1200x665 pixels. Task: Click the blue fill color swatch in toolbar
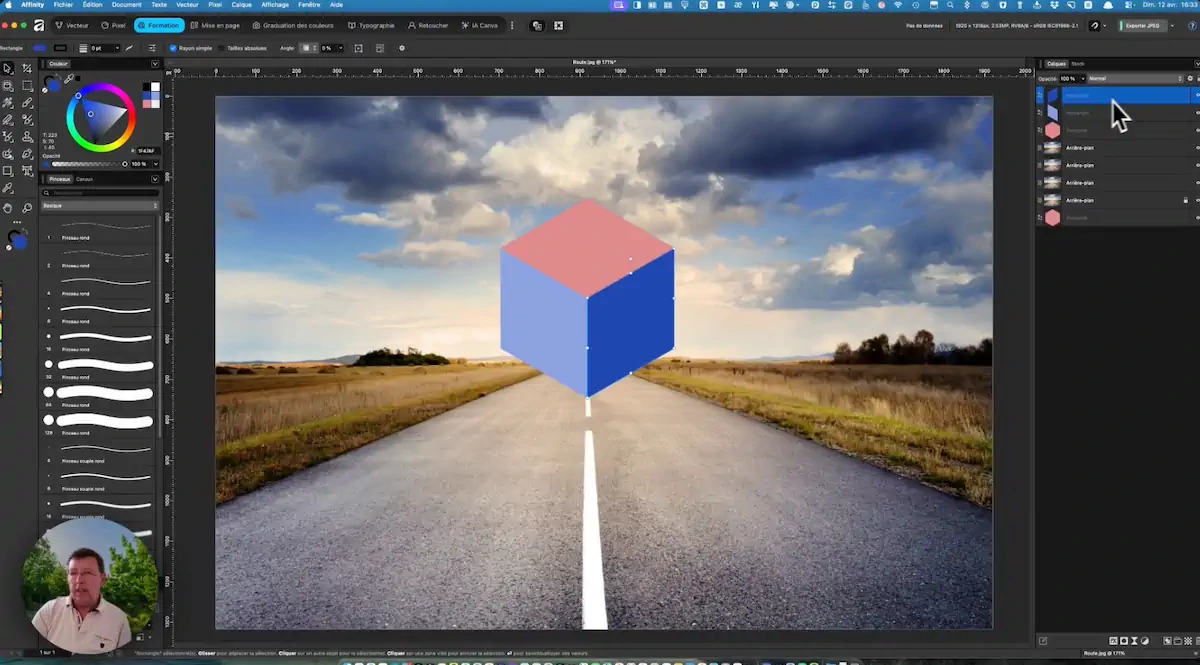click(x=39, y=48)
